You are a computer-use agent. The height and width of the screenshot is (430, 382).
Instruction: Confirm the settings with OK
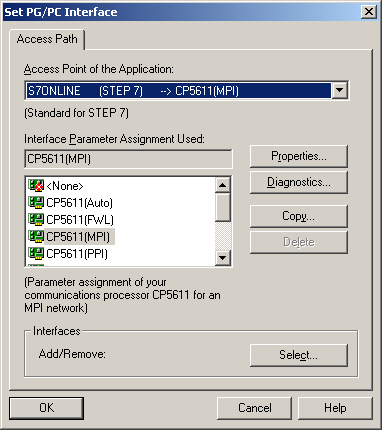46,408
